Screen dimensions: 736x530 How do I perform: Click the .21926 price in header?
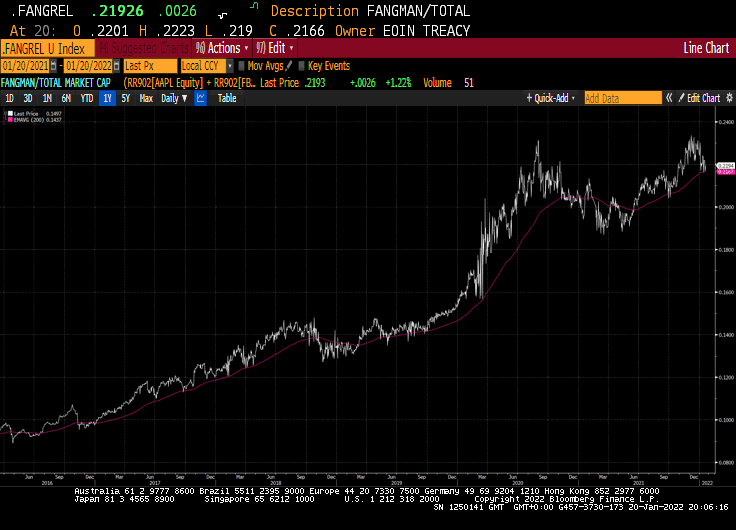tap(118, 11)
